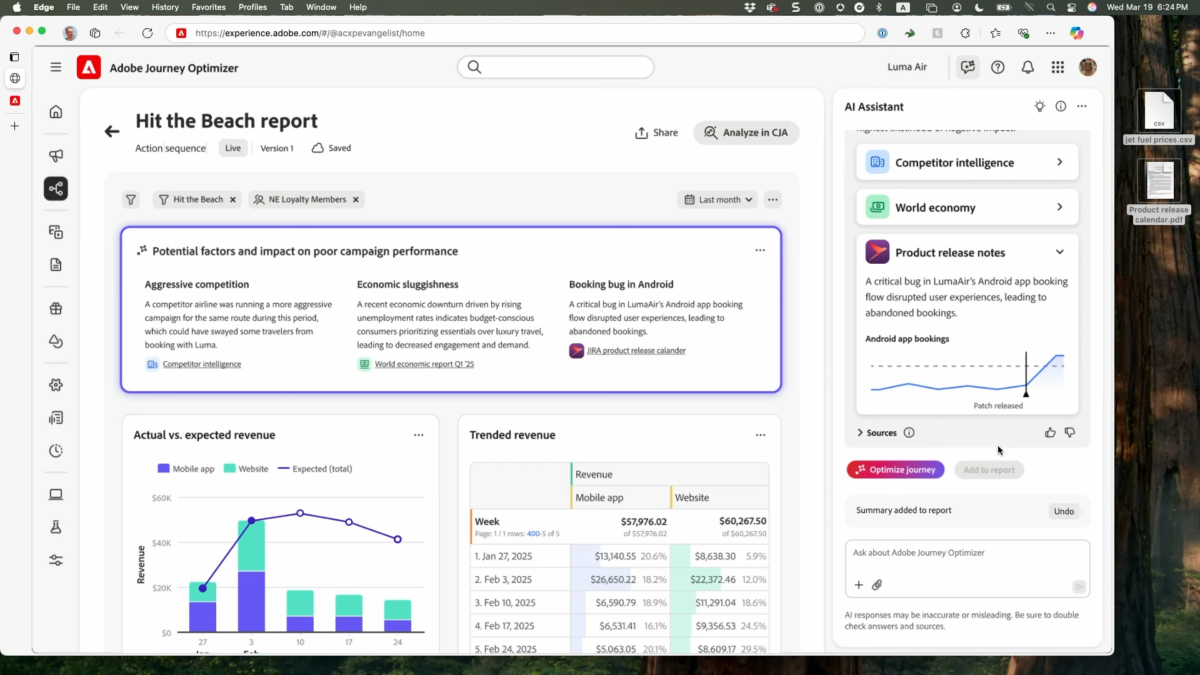Click the Ask about Adobe Journey Optimizer field
This screenshot has height=675, width=1200.
tap(966, 553)
